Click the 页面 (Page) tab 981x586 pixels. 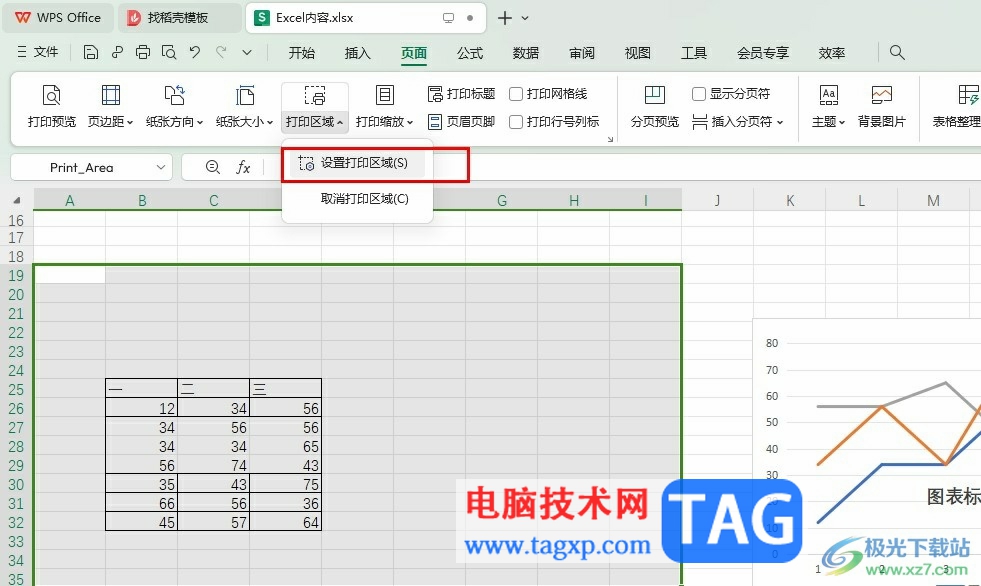click(x=414, y=53)
